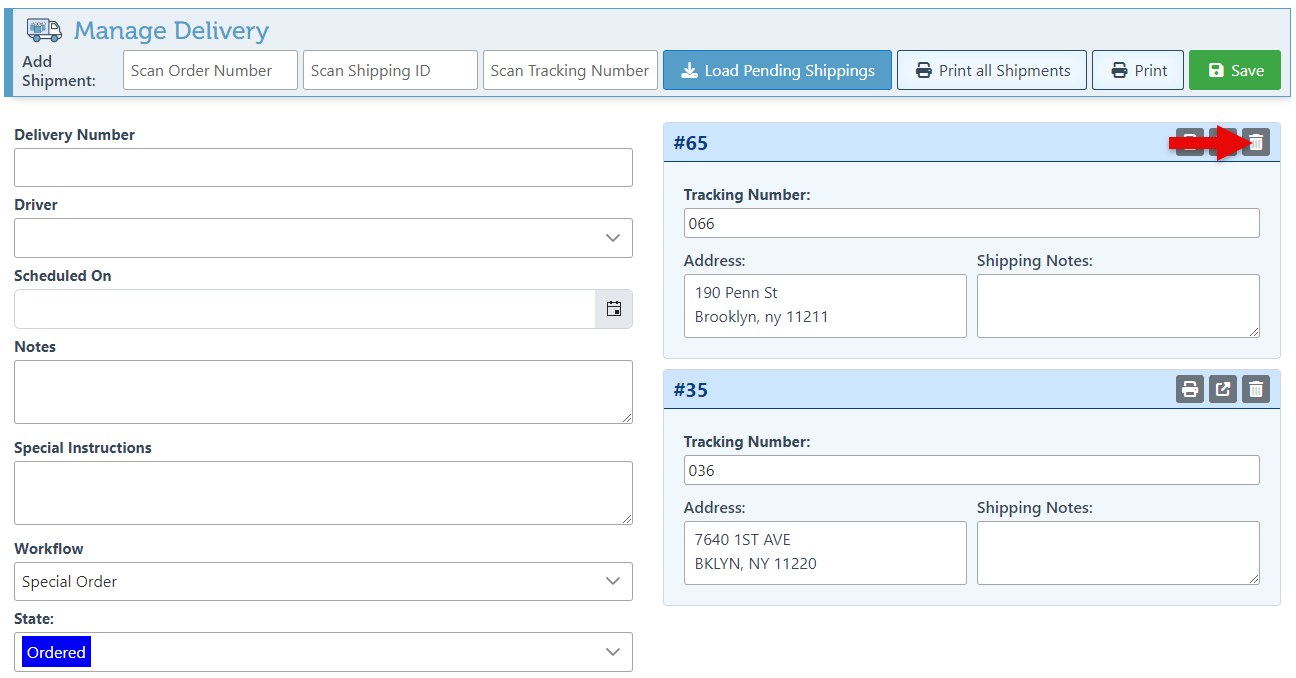Save the delivery with green Save button
Screen dimensions: 1296x678
click(1234, 71)
